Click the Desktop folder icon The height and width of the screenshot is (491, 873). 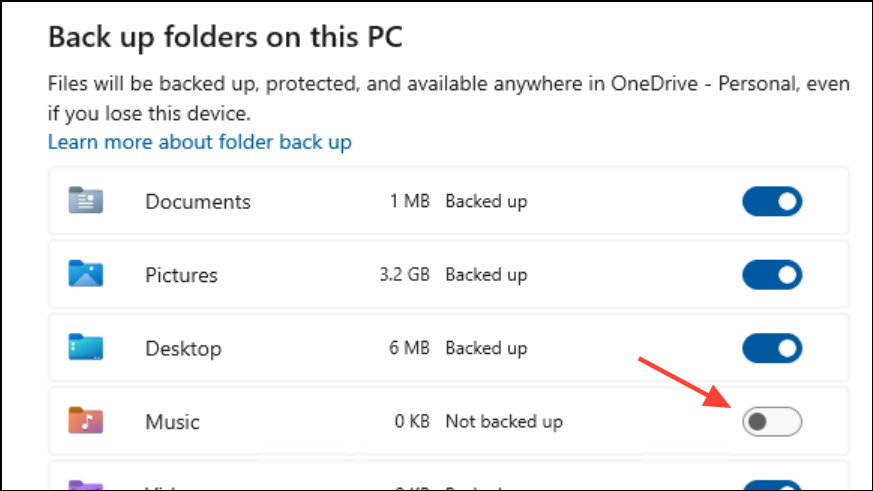coord(86,347)
